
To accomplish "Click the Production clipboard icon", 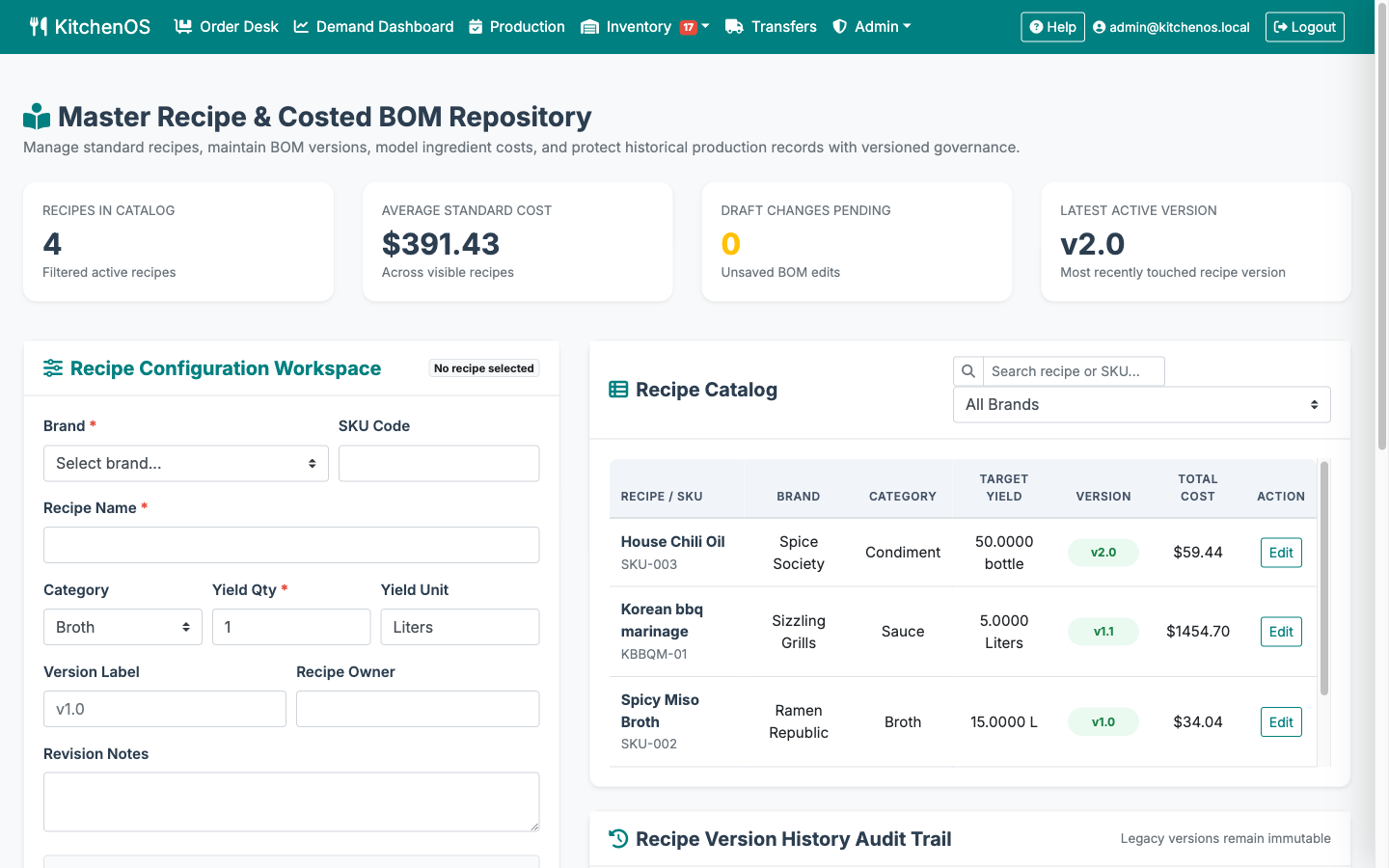I will (x=476, y=27).
